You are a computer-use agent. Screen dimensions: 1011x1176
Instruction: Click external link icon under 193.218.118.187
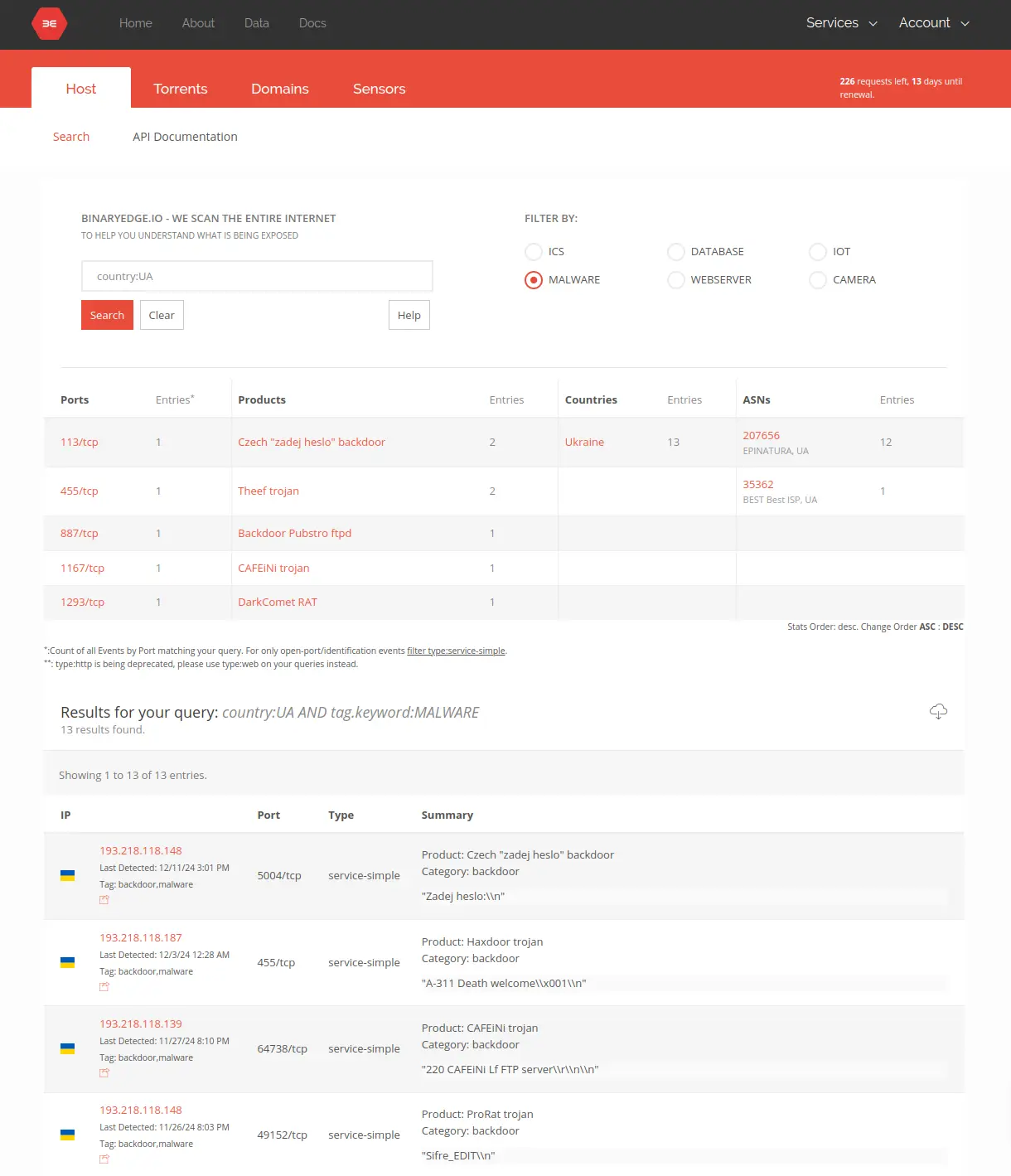tap(104, 987)
